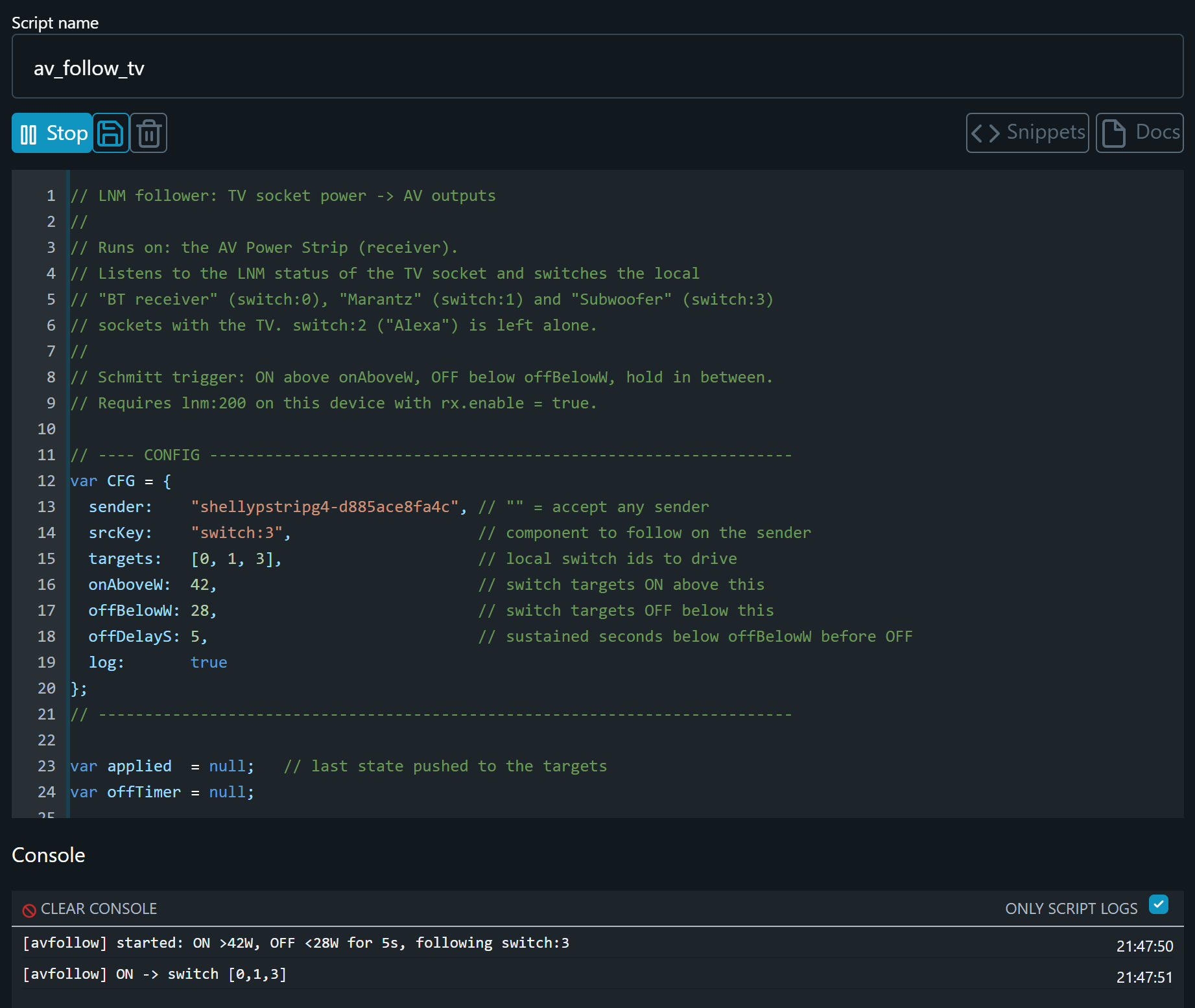Screen dimensions: 1195x1008
Task: Click the "last state pushed to the targets" comment
Action: [445, 766]
